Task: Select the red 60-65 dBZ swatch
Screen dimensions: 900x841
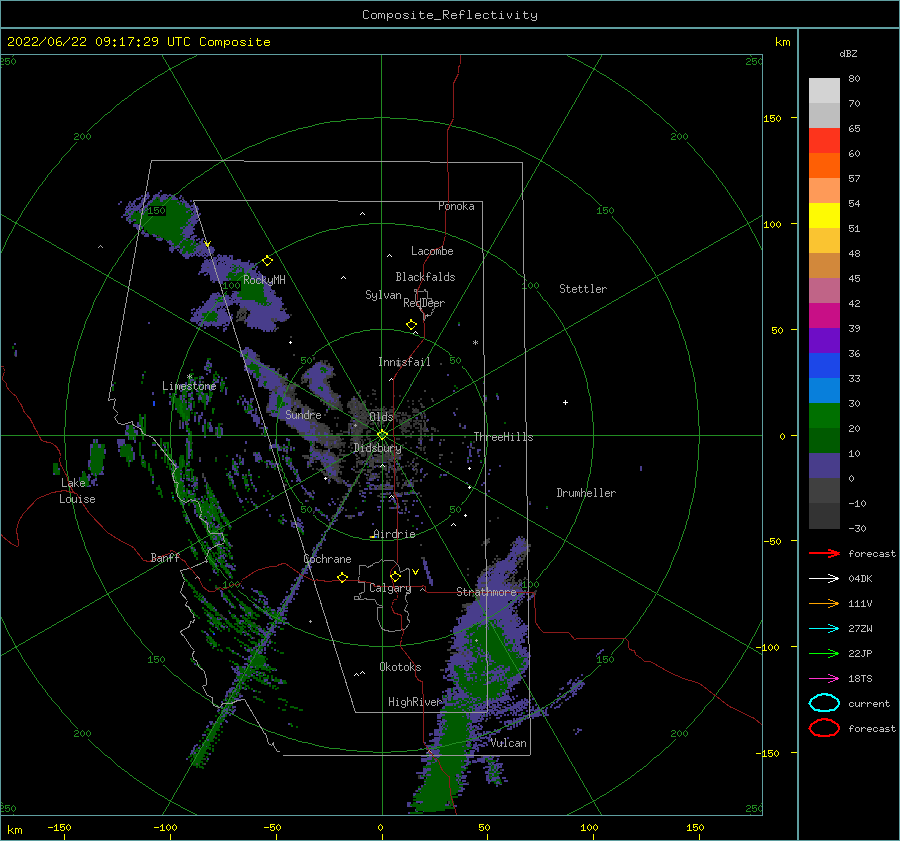Action: (x=824, y=141)
